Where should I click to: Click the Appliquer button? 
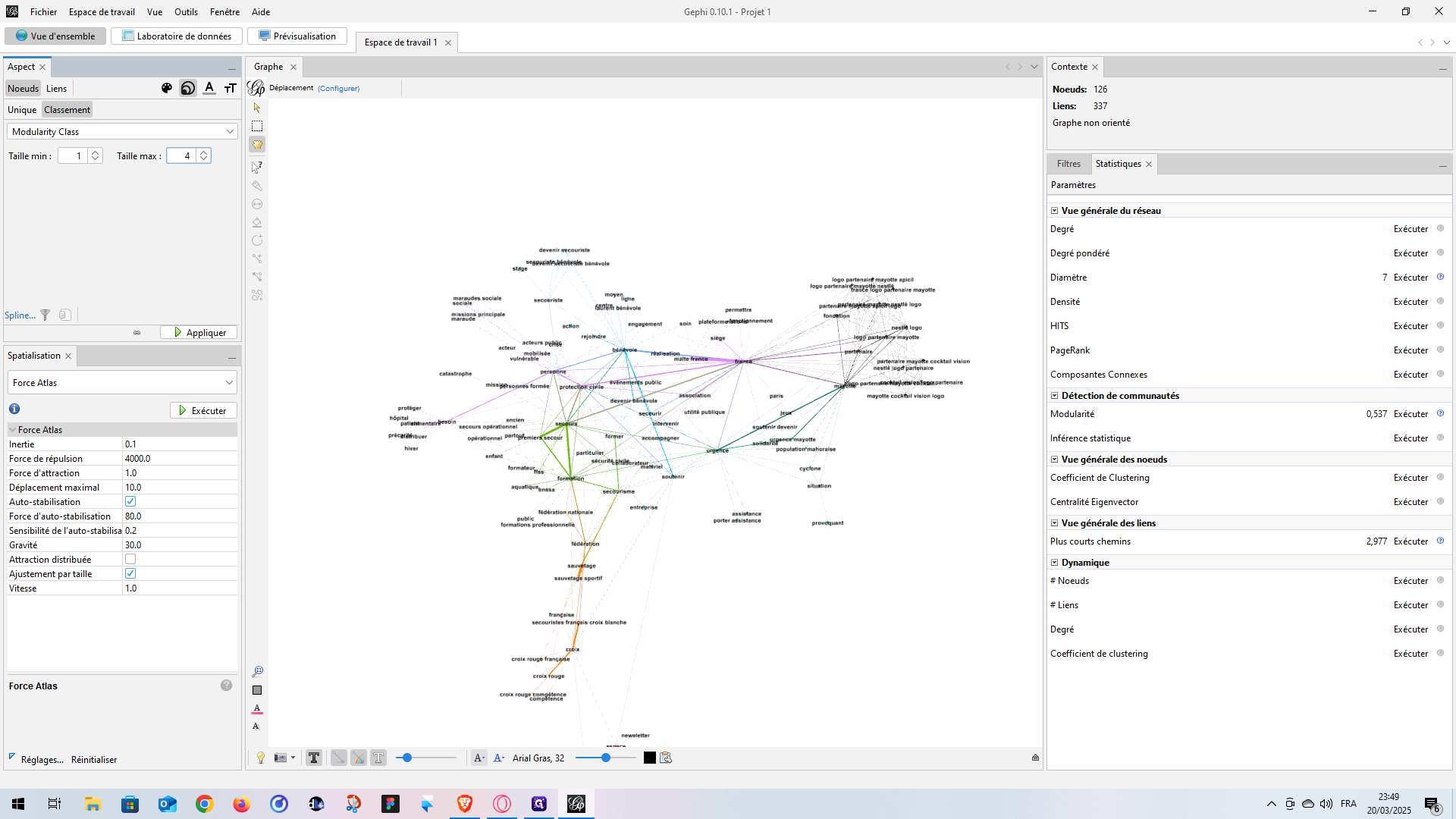(x=199, y=332)
